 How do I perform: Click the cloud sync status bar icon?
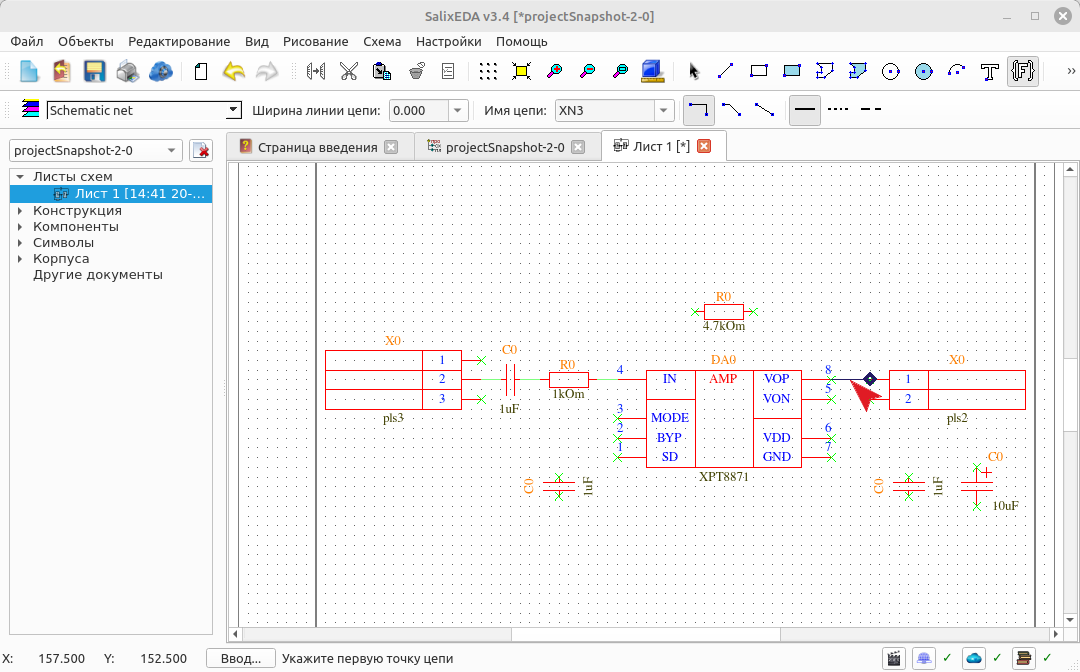click(x=973, y=658)
